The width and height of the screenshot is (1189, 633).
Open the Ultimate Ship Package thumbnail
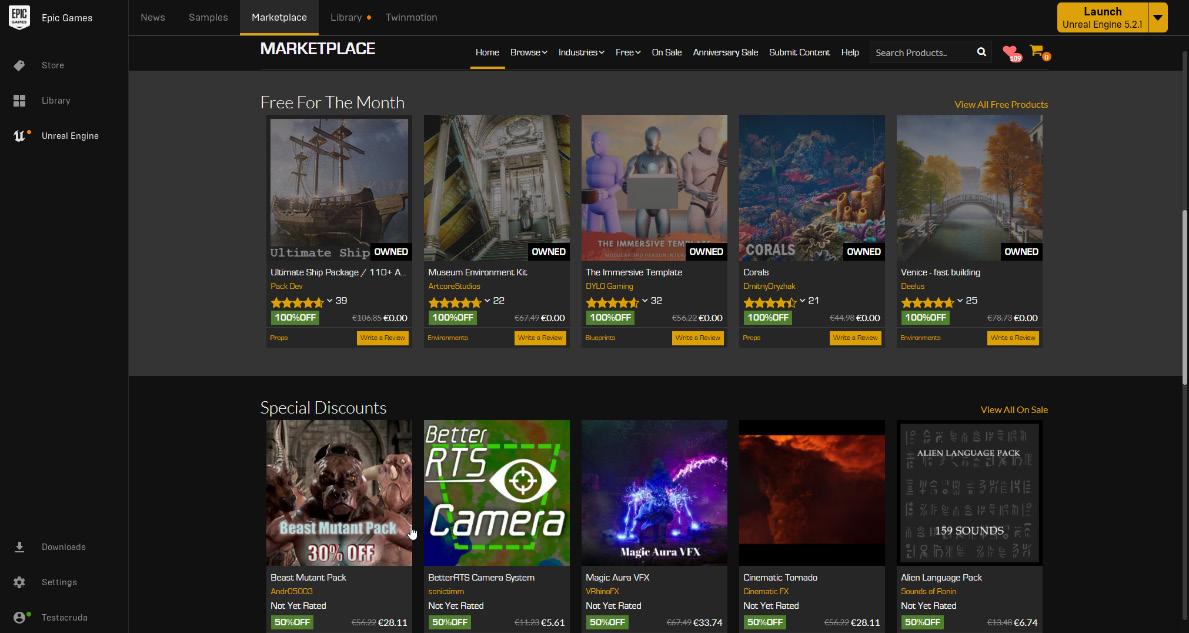[339, 188]
